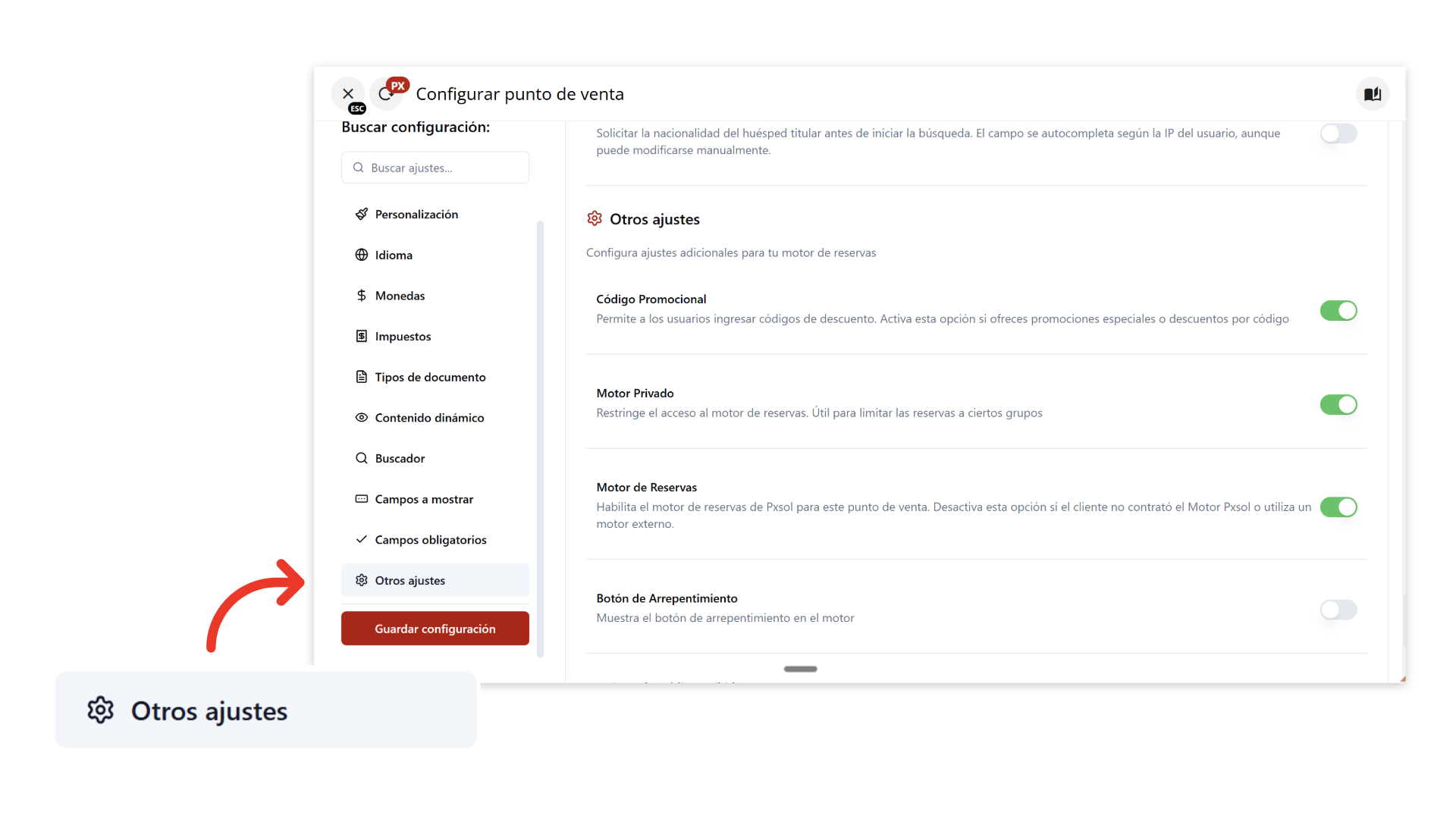Open Tipos de documento section

pos(430,377)
